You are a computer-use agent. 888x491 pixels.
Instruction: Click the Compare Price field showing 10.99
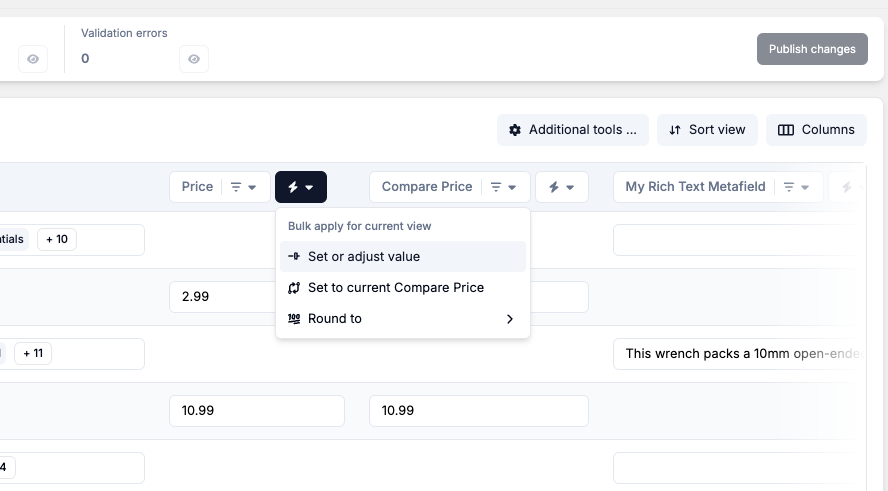(x=478, y=411)
